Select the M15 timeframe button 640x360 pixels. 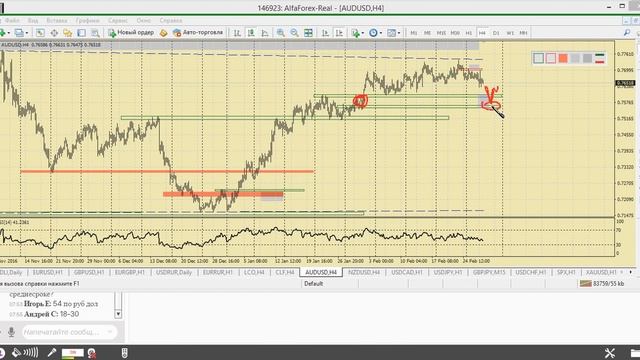click(441, 33)
